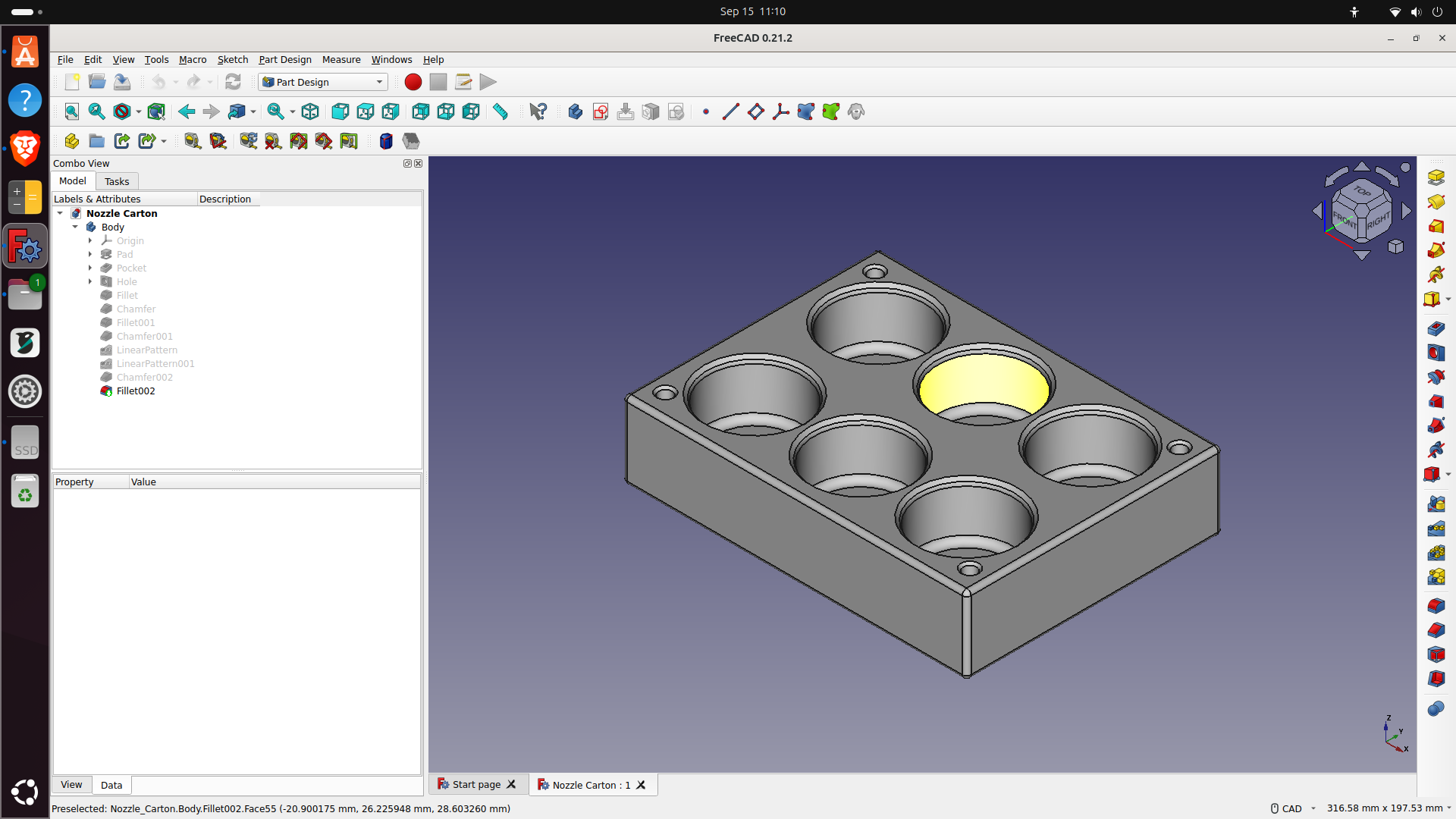Image resolution: width=1456 pixels, height=819 pixels.
Task: Switch to Data property tab
Action: 111,785
